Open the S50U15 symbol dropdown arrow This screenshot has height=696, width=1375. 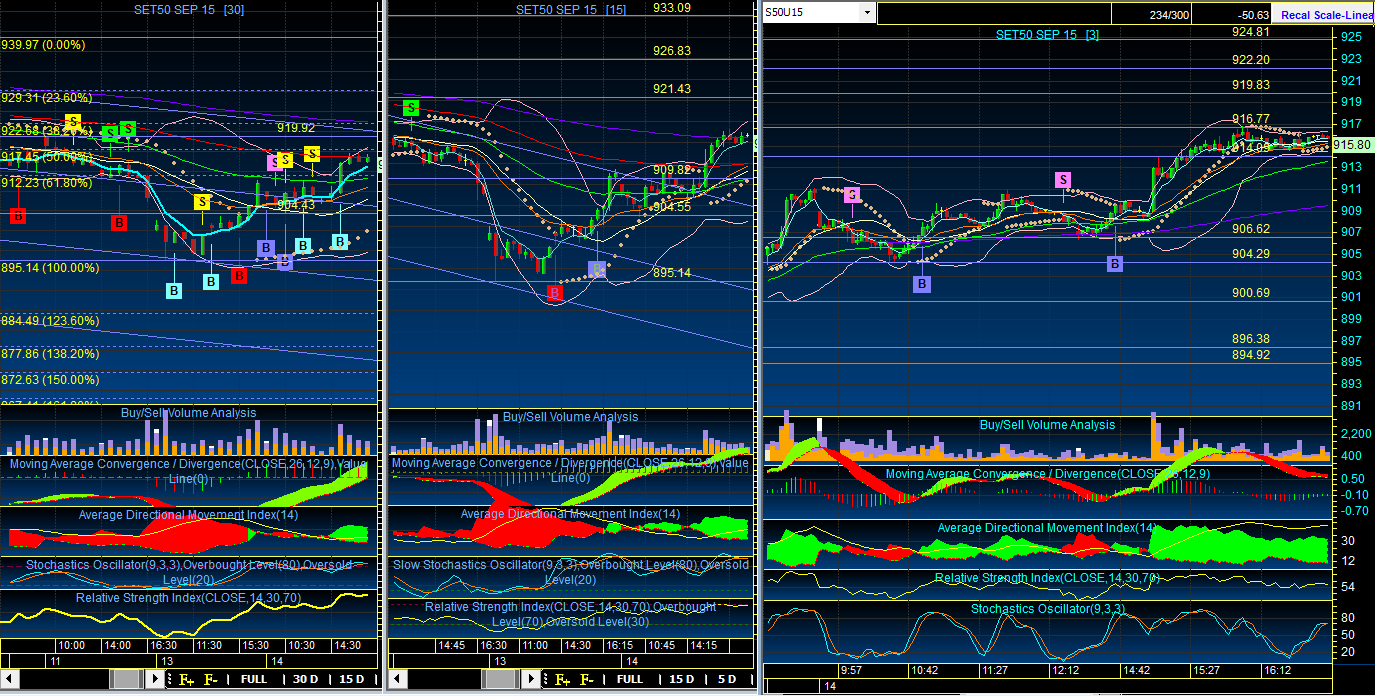coord(868,13)
